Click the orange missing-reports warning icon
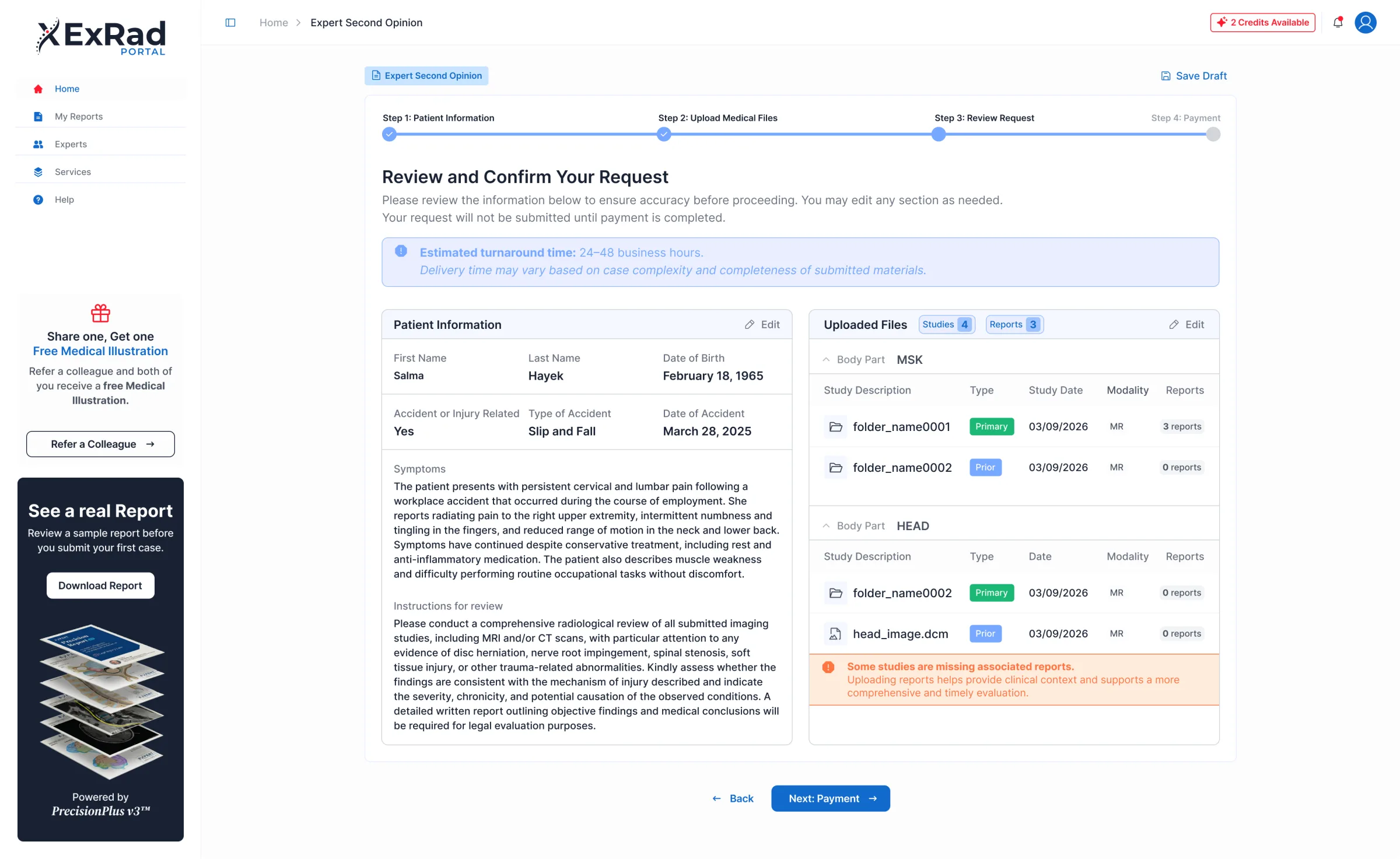1400x859 pixels. click(x=828, y=667)
